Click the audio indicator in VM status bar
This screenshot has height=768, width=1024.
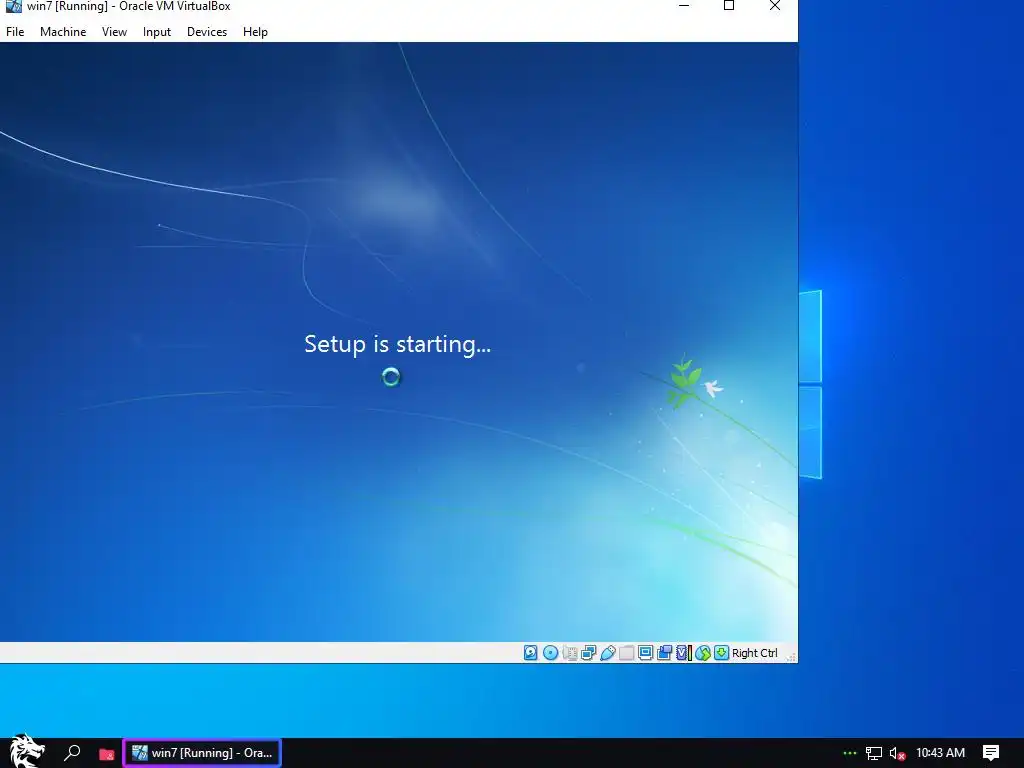tap(570, 652)
